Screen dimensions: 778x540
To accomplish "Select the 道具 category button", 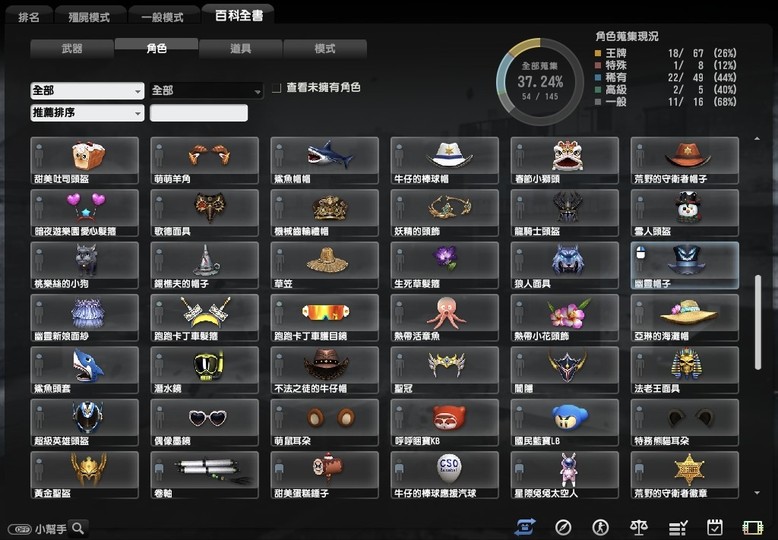I will [240, 48].
